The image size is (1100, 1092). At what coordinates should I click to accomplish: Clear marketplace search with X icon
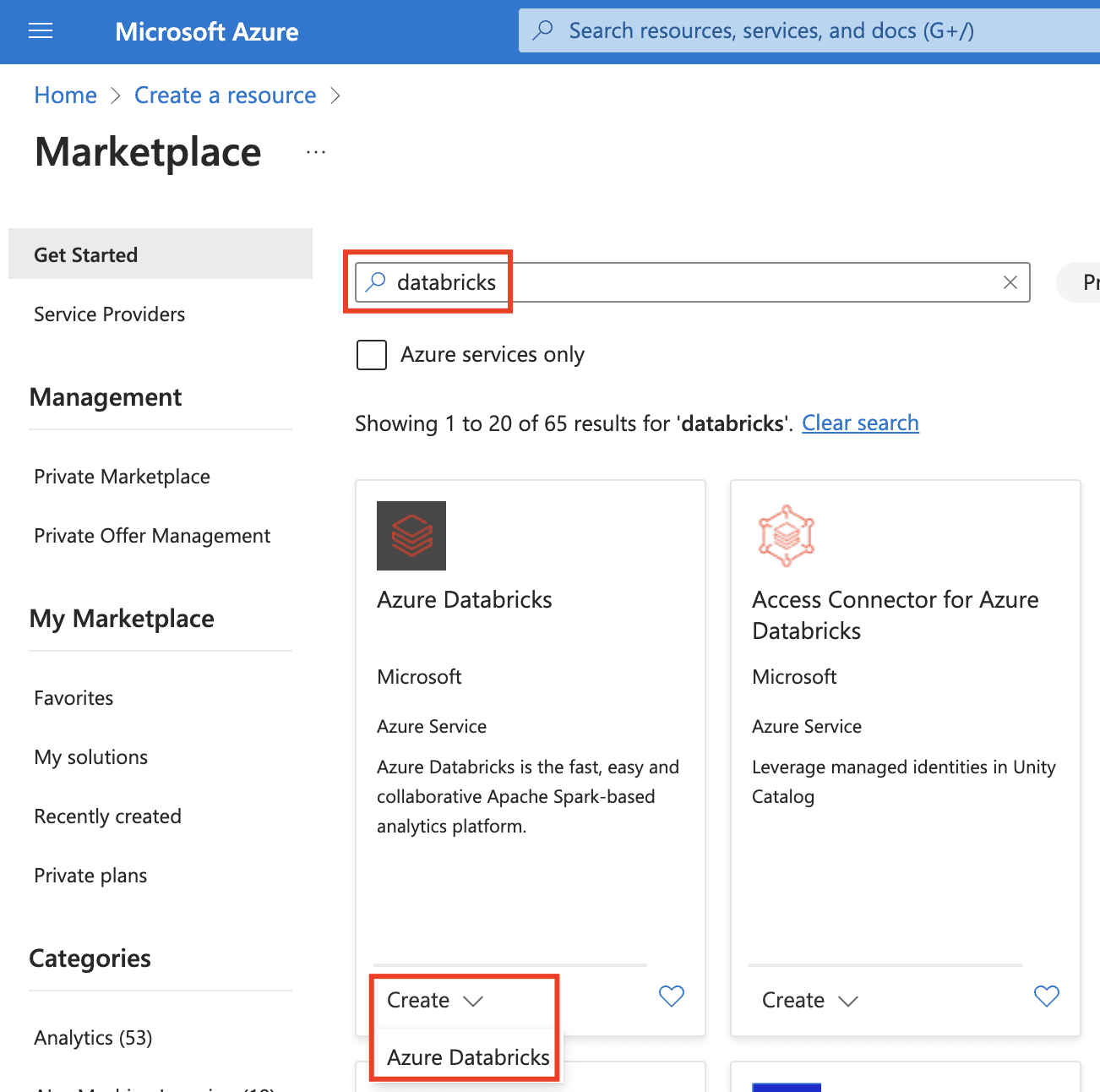pos(1010,282)
